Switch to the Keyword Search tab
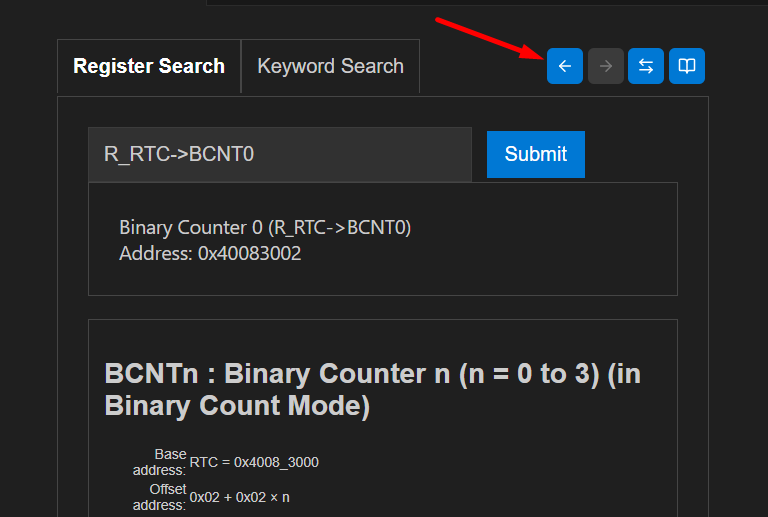Viewport: 768px width, 517px height. point(330,67)
